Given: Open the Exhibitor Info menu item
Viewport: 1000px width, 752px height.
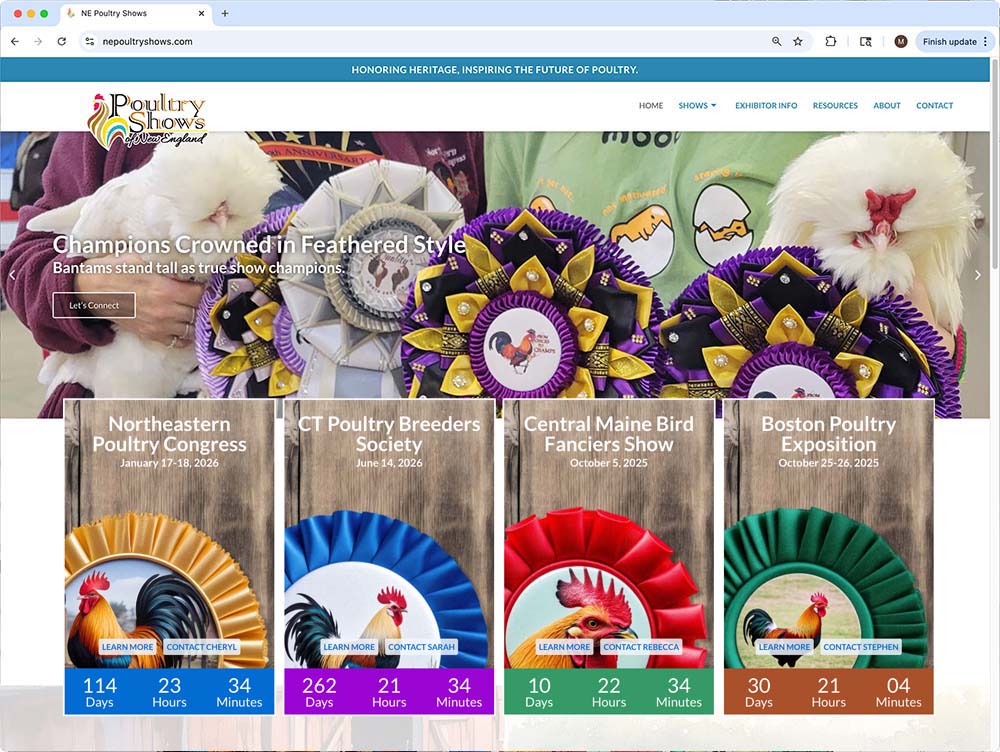Looking at the screenshot, I should pyautogui.click(x=766, y=106).
